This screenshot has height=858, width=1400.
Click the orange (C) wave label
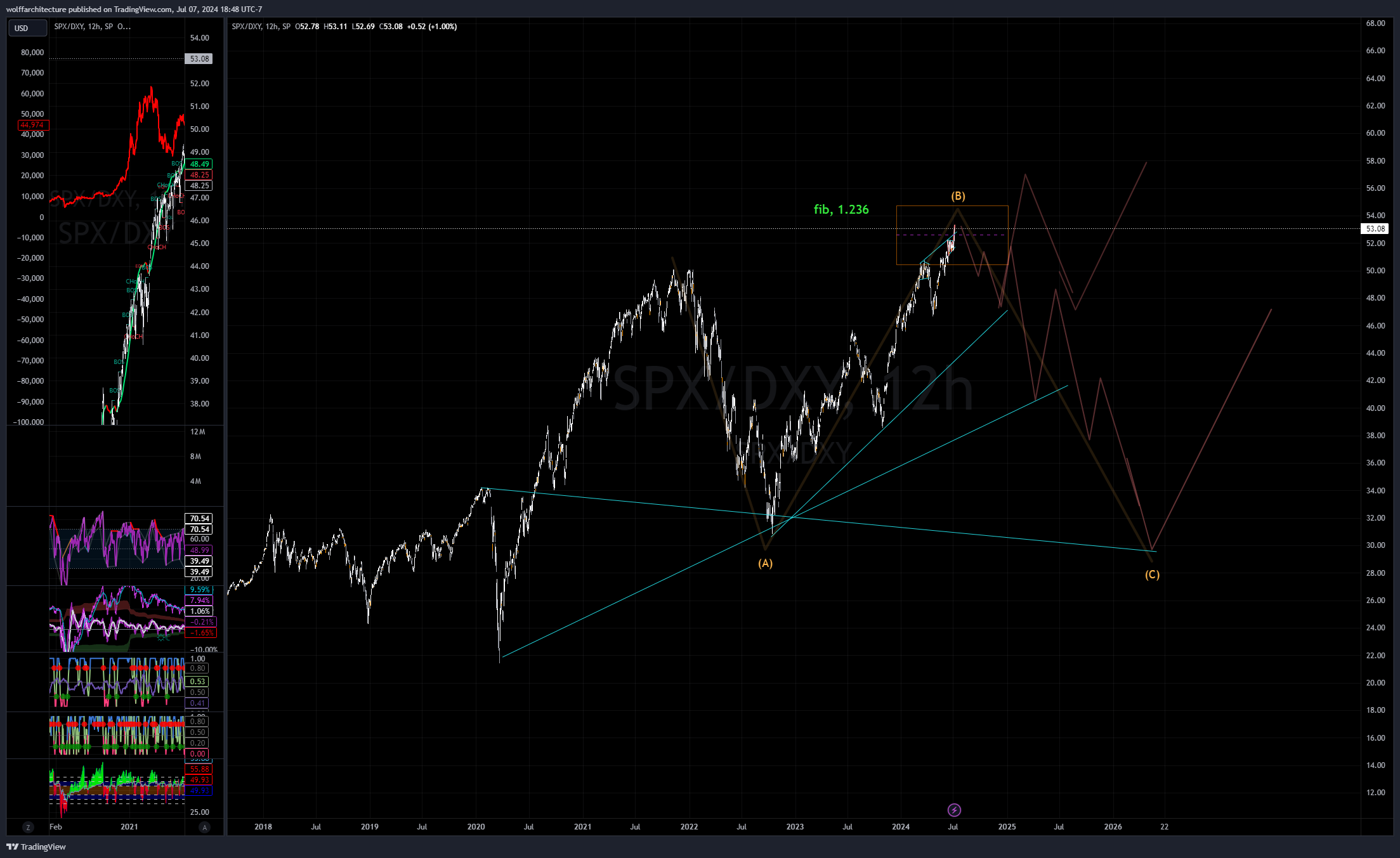[1152, 575]
